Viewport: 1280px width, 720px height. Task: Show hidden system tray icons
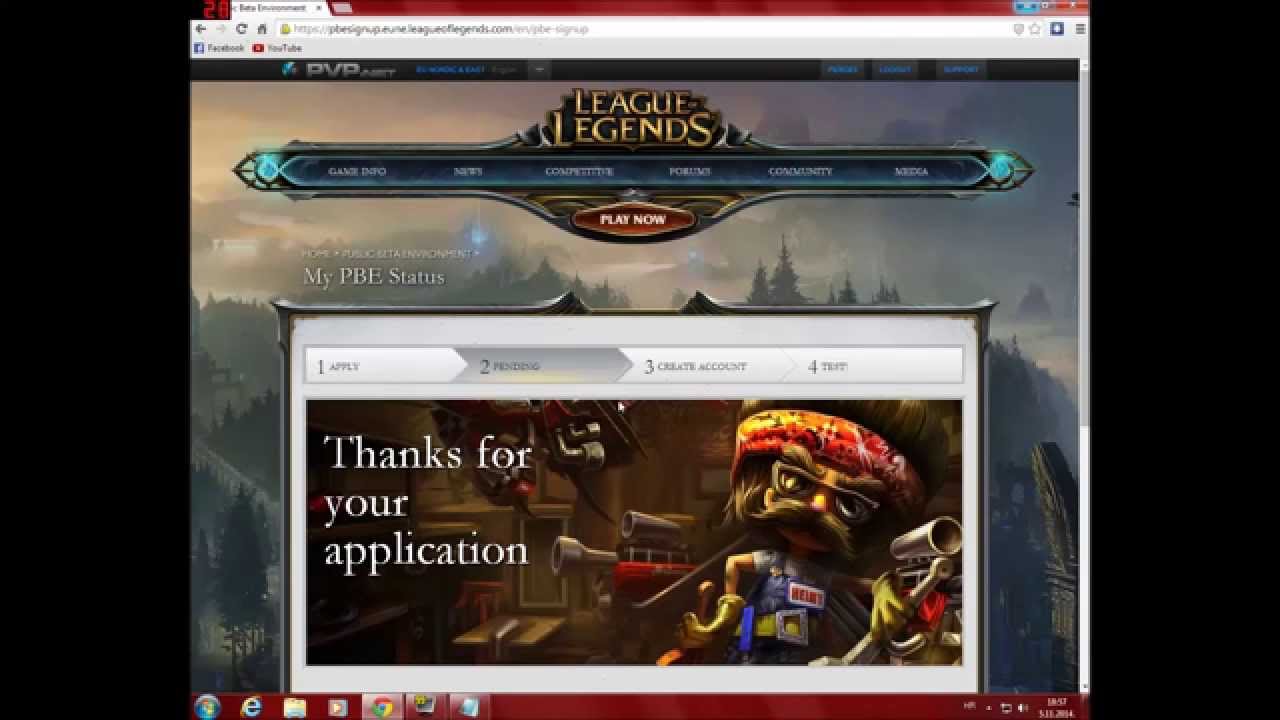coord(991,707)
